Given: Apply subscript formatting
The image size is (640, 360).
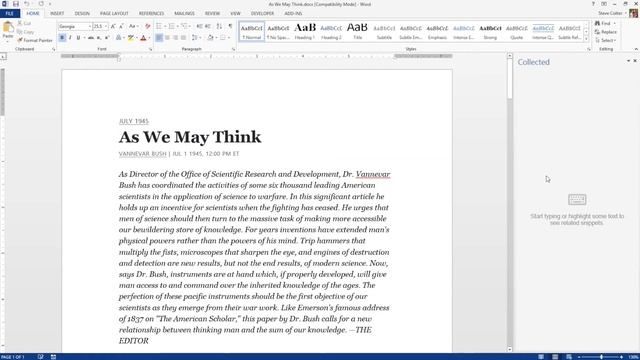Looking at the screenshot, I should (x=99, y=38).
